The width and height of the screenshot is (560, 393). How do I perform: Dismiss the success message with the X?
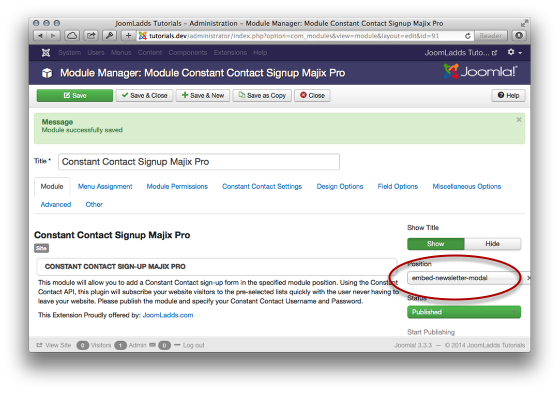(x=519, y=120)
